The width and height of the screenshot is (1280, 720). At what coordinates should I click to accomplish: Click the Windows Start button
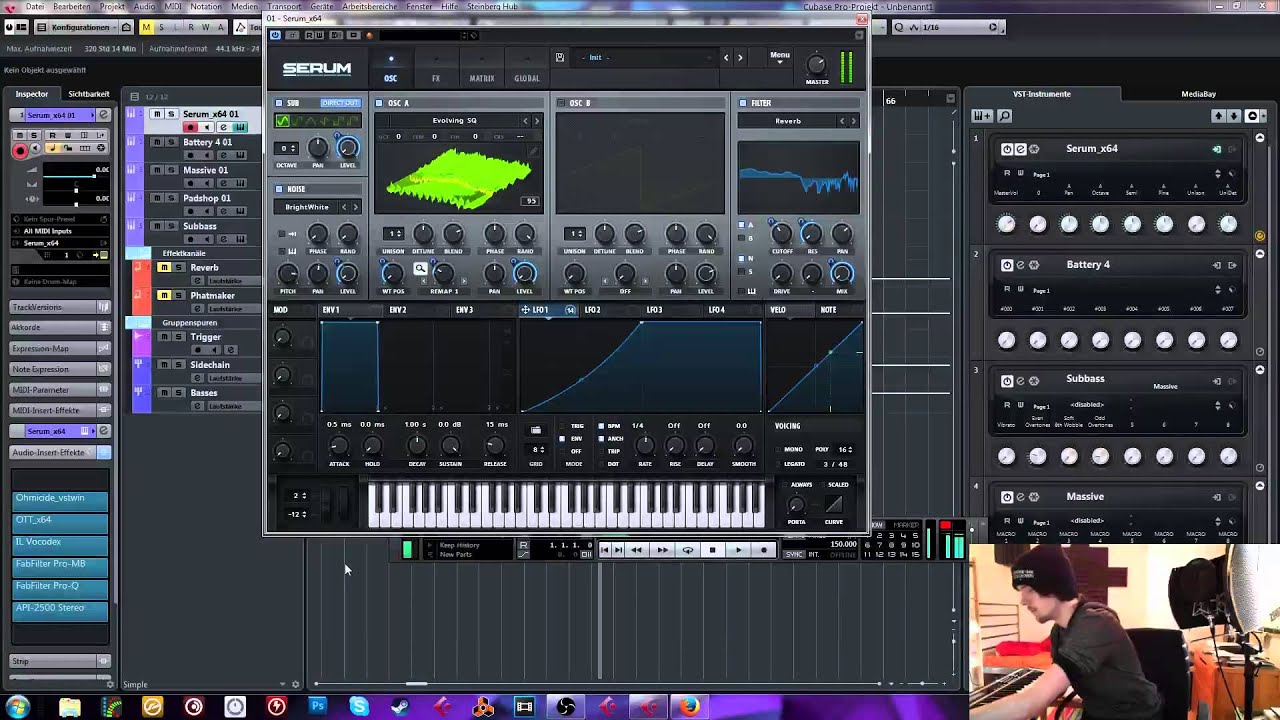(18, 707)
